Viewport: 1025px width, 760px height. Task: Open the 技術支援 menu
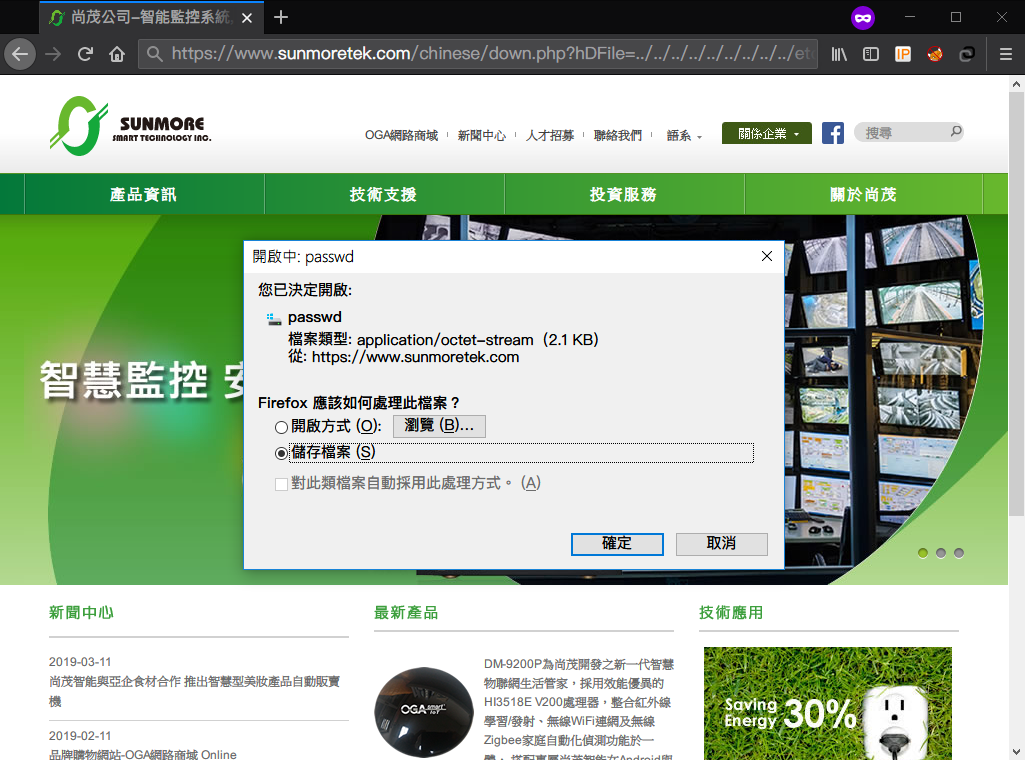click(x=384, y=194)
